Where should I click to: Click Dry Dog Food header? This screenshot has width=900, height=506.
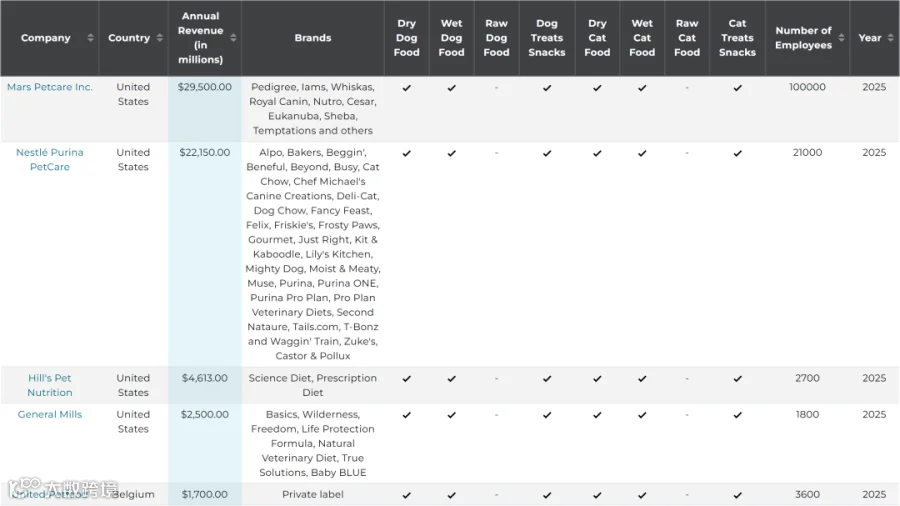click(406, 38)
